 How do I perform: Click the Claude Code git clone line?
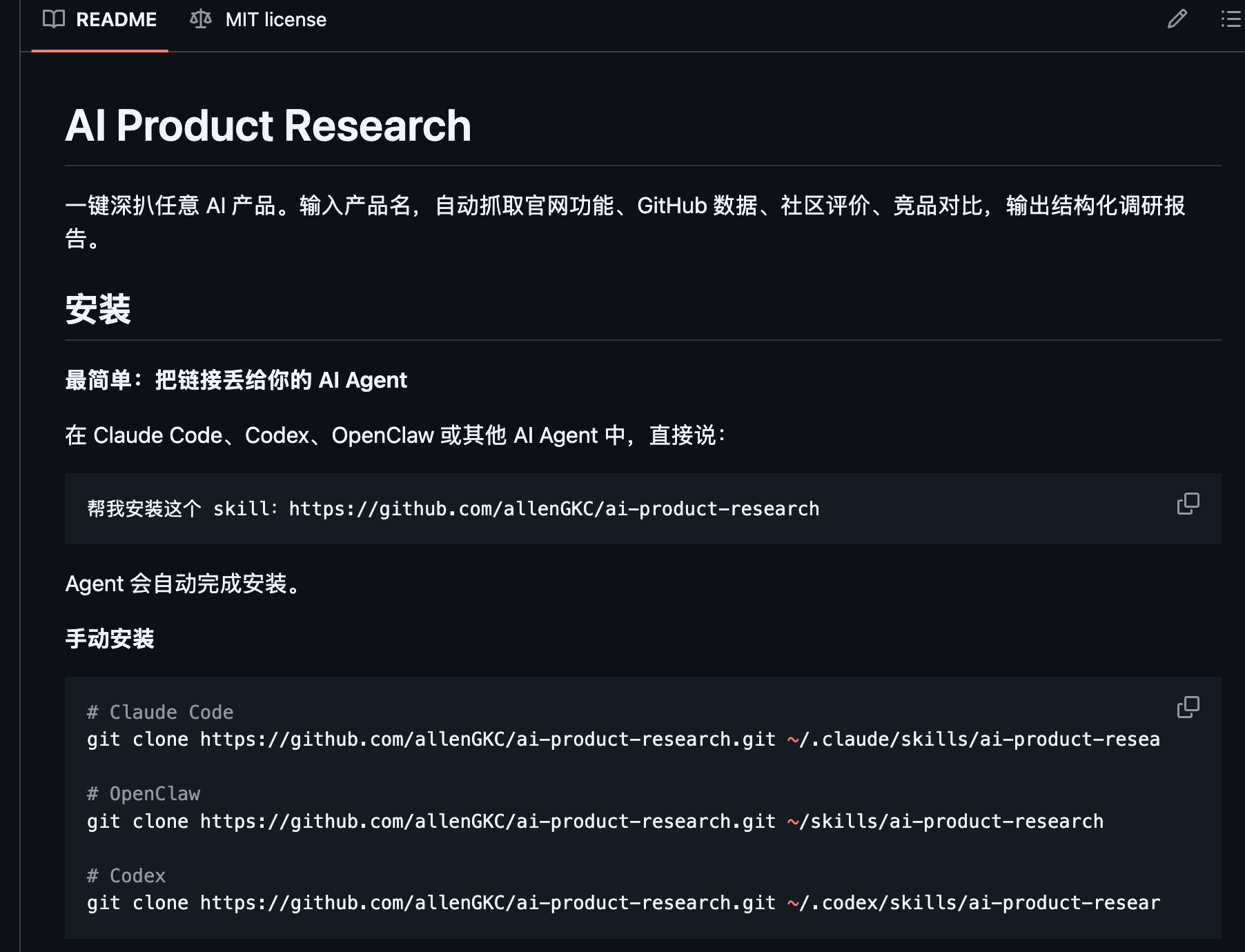click(x=623, y=740)
